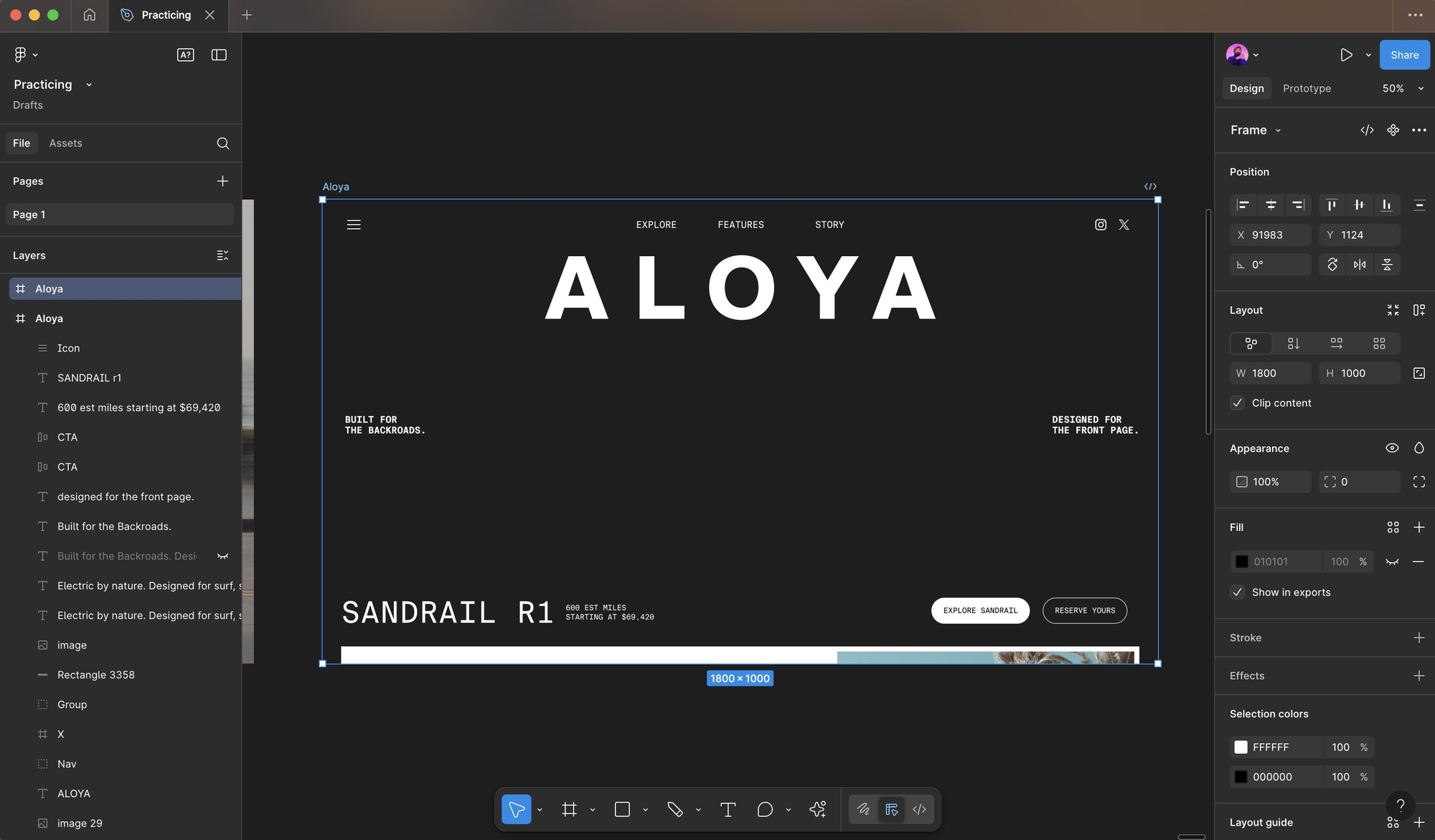Toggle fill visibility eye for 010101
The height and width of the screenshot is (840, 1435).
tap(1392, 562)
